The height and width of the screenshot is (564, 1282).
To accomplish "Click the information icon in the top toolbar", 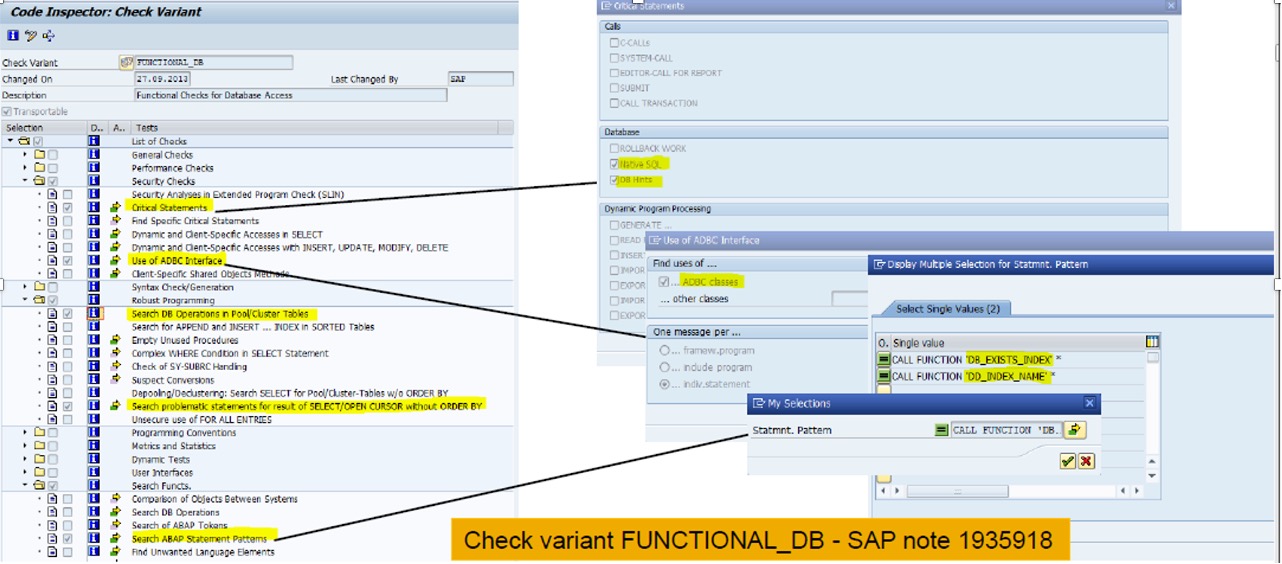I will [12, 36].
